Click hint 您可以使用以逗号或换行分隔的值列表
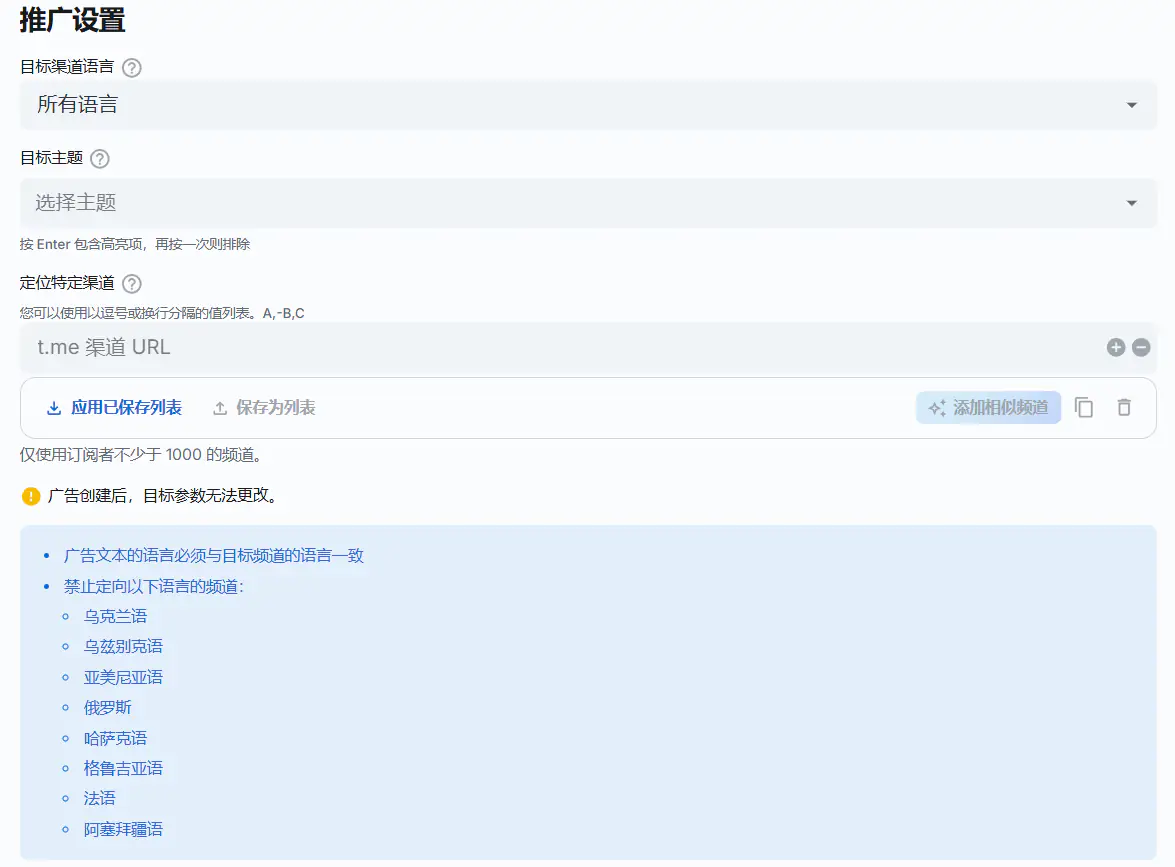The image size is (1175, 867). (x=162, y=313)
